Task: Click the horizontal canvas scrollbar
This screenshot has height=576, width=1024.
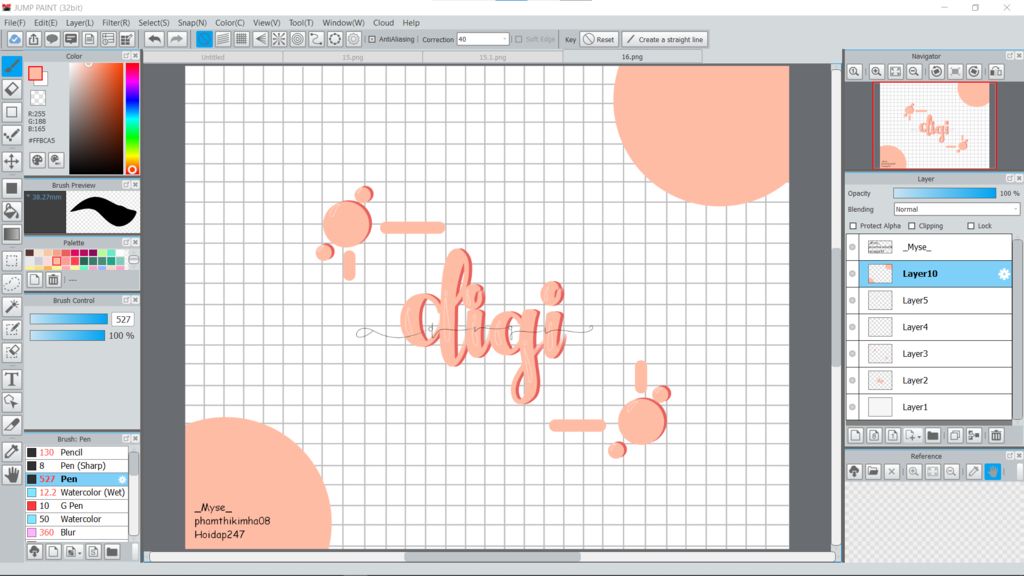Action: [x=492, y=556]
